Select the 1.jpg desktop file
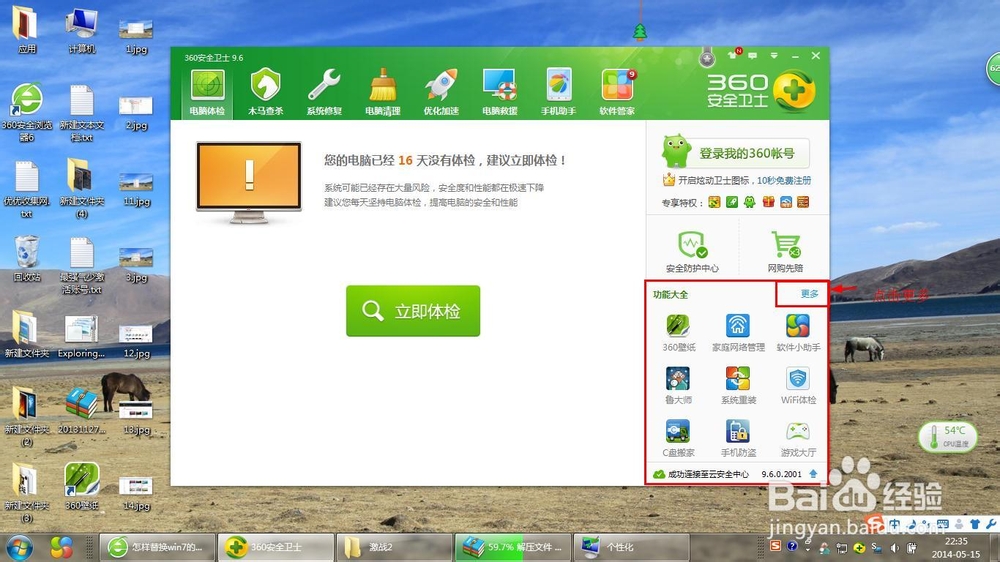1000x562 pixels. click(136, 36)
